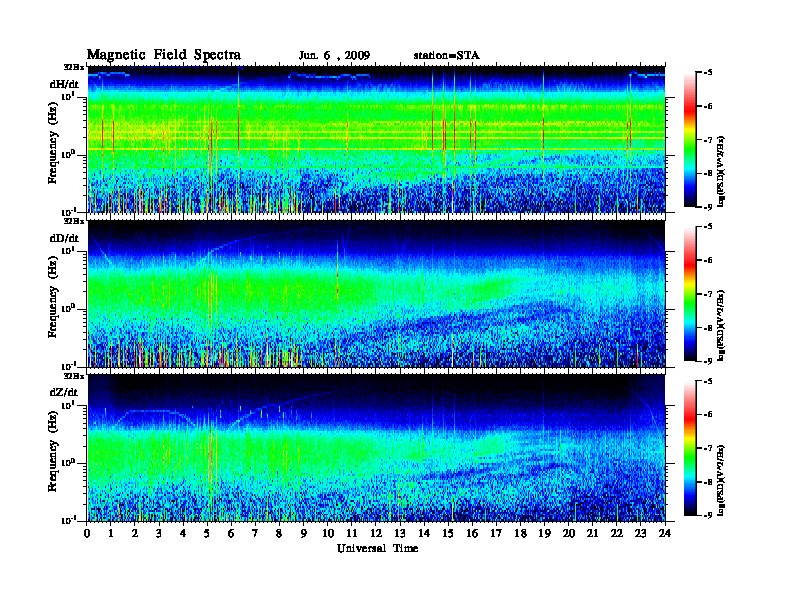Select the date text "Jun. 6 , 2009"
Image resolution: width=792 pixels, height=612 pixels.
334,56
